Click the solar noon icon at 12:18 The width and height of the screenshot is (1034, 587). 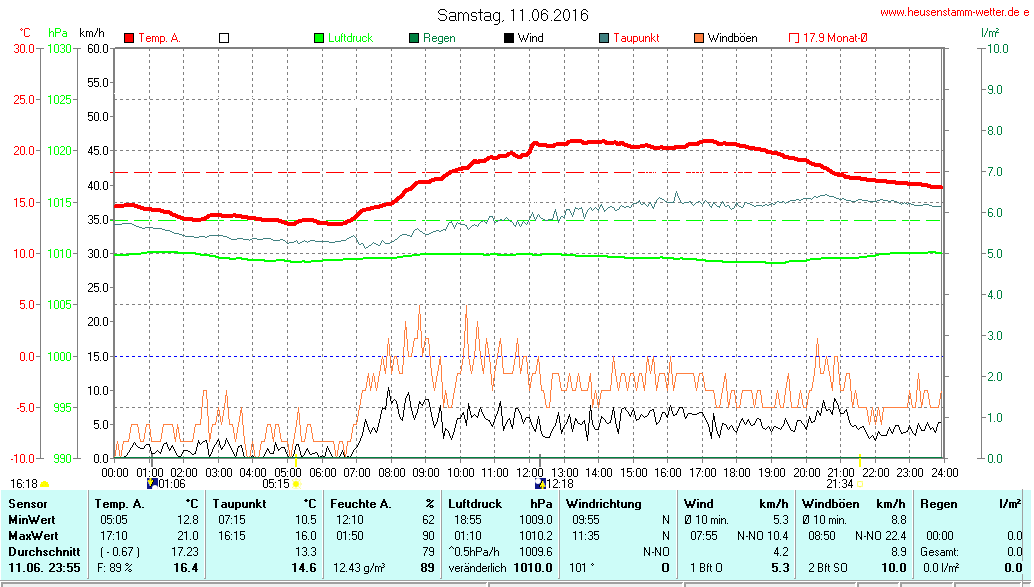click(x=541, y=483)
